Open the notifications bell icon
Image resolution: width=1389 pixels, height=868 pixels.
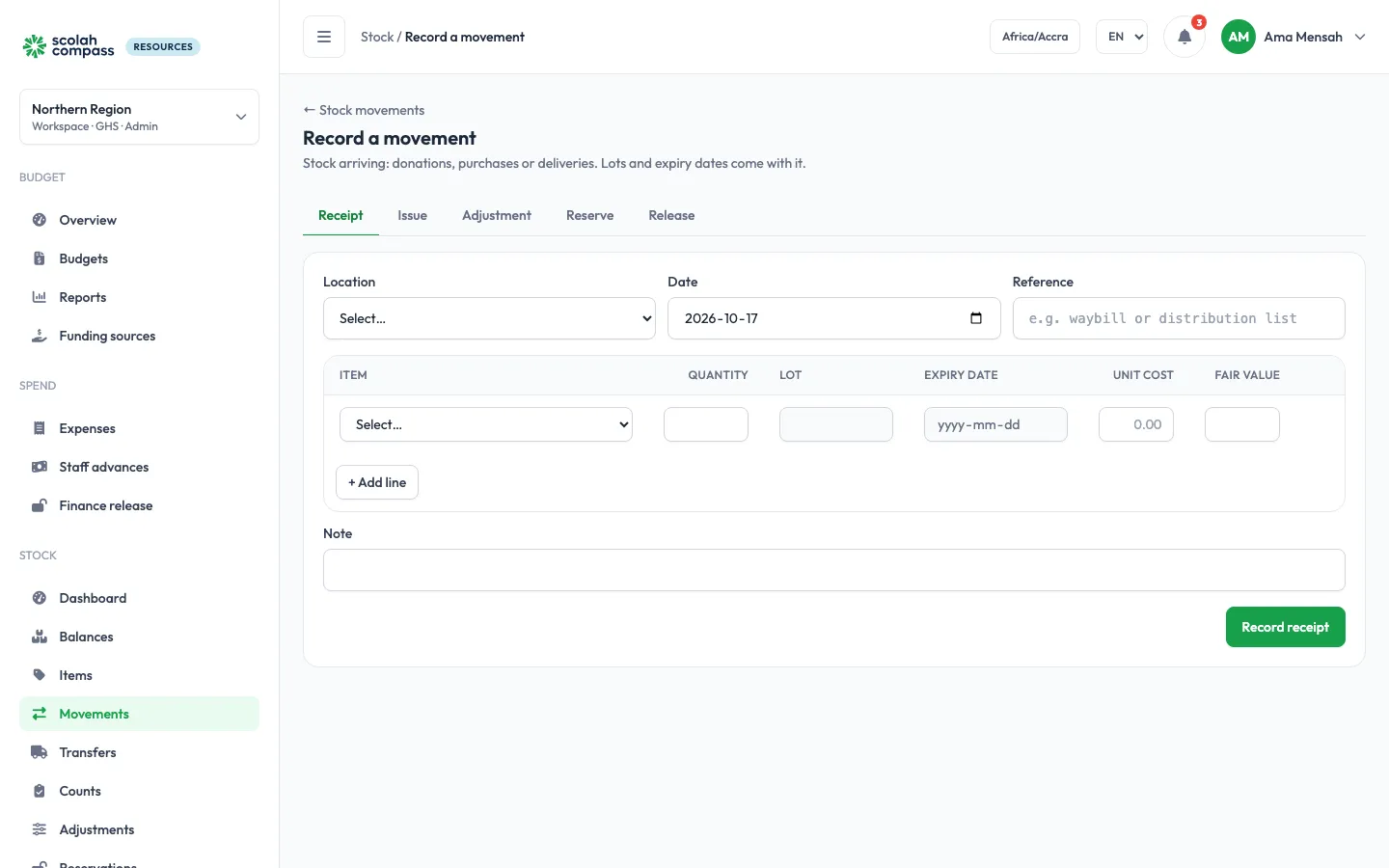(x=1185, y=37)
